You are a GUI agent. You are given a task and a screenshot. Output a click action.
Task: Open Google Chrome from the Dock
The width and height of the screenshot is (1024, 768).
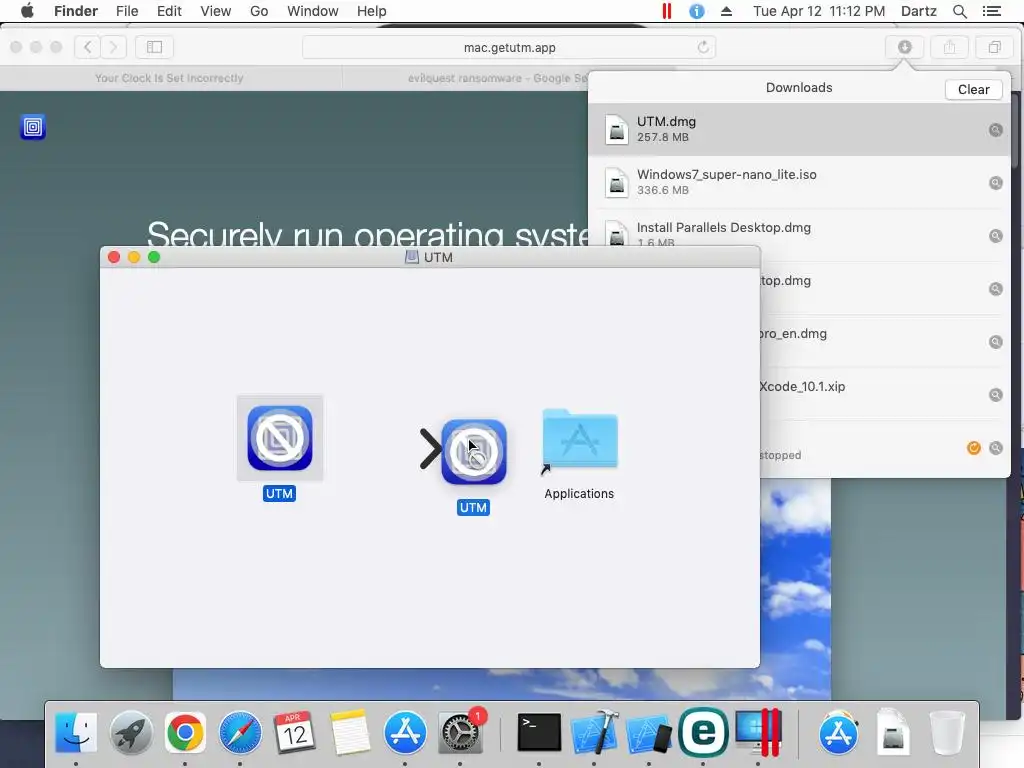coord(185,733)
